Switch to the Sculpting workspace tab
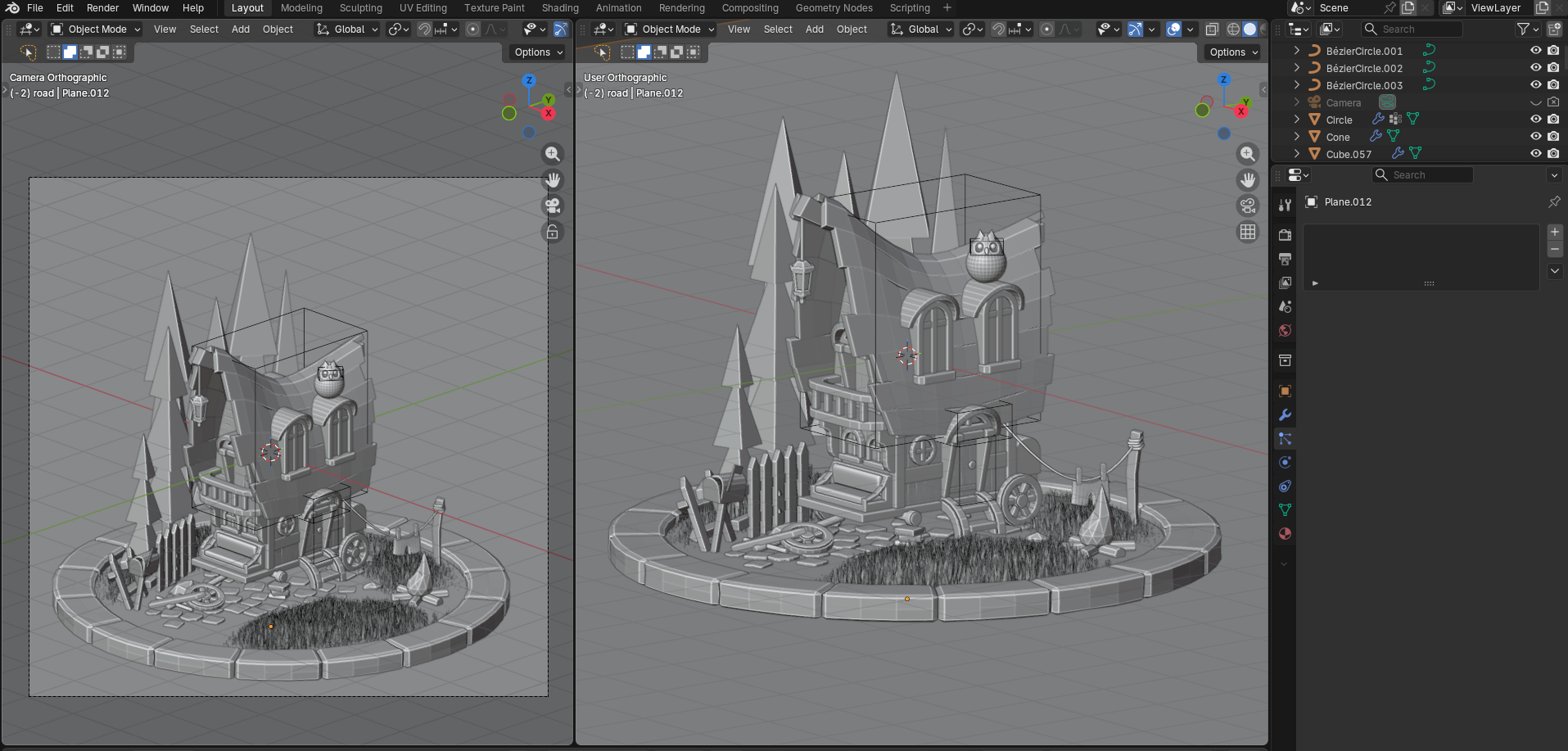 click(x=360, y=8)
